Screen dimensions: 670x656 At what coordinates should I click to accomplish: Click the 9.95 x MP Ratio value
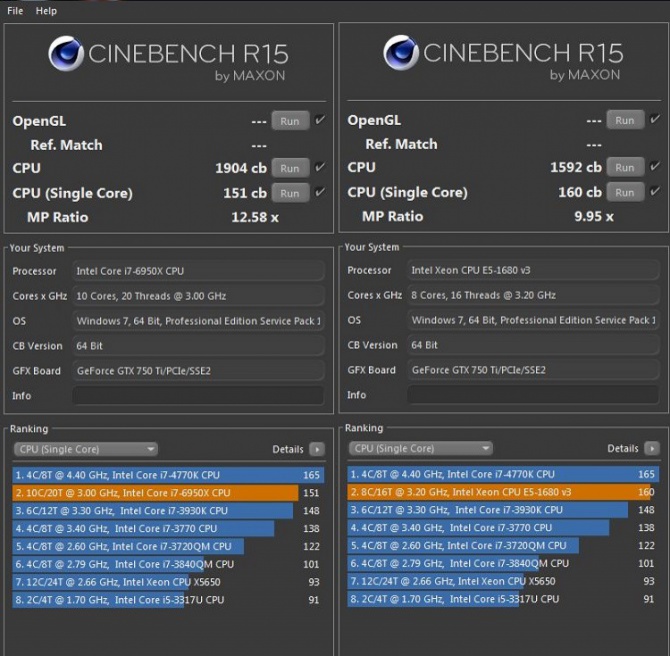coord(594,217)
